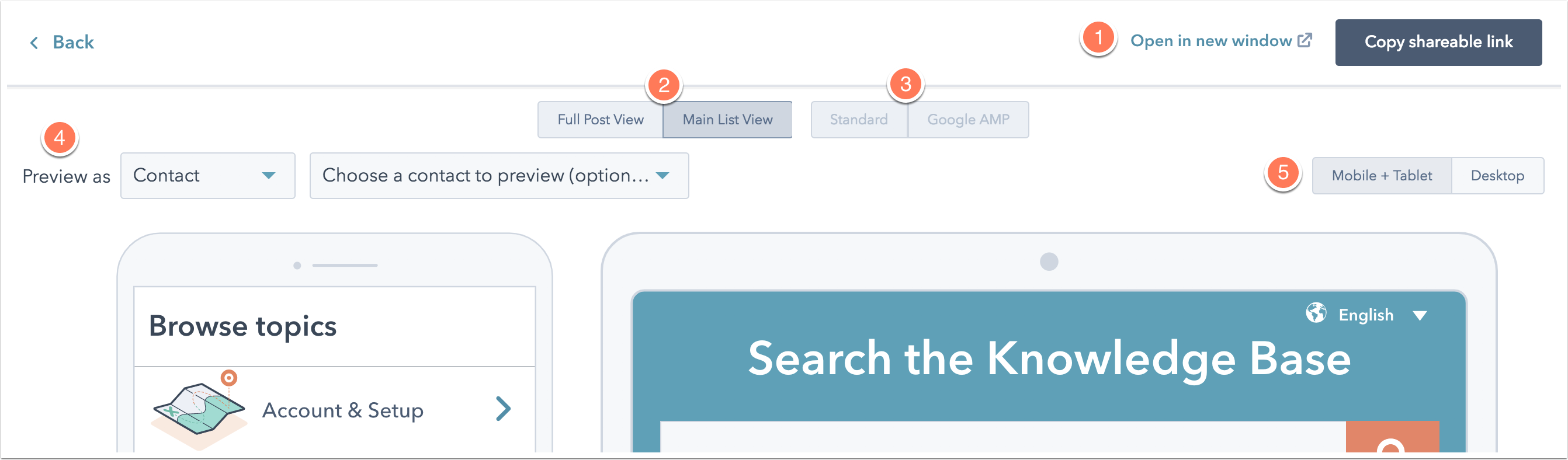
Task: Click the external link icon beside Open in new window
Action: 1305,40
